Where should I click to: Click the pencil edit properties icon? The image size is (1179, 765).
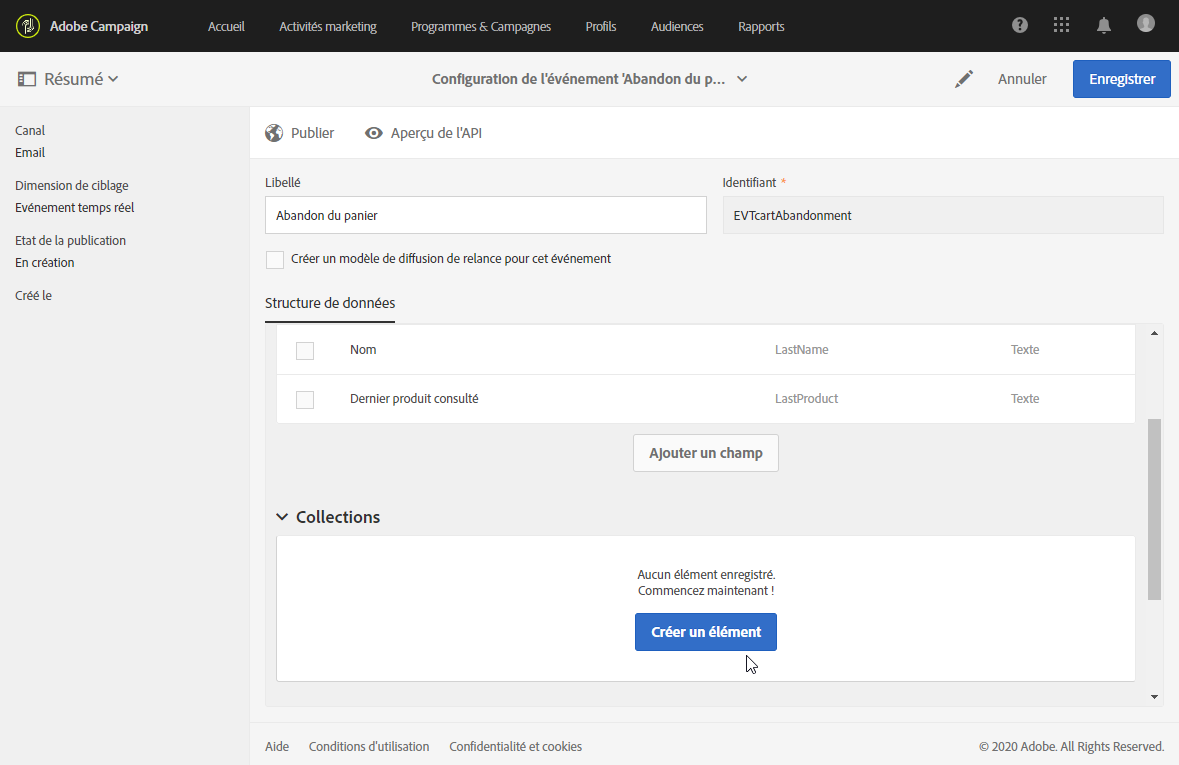point(964,79)
